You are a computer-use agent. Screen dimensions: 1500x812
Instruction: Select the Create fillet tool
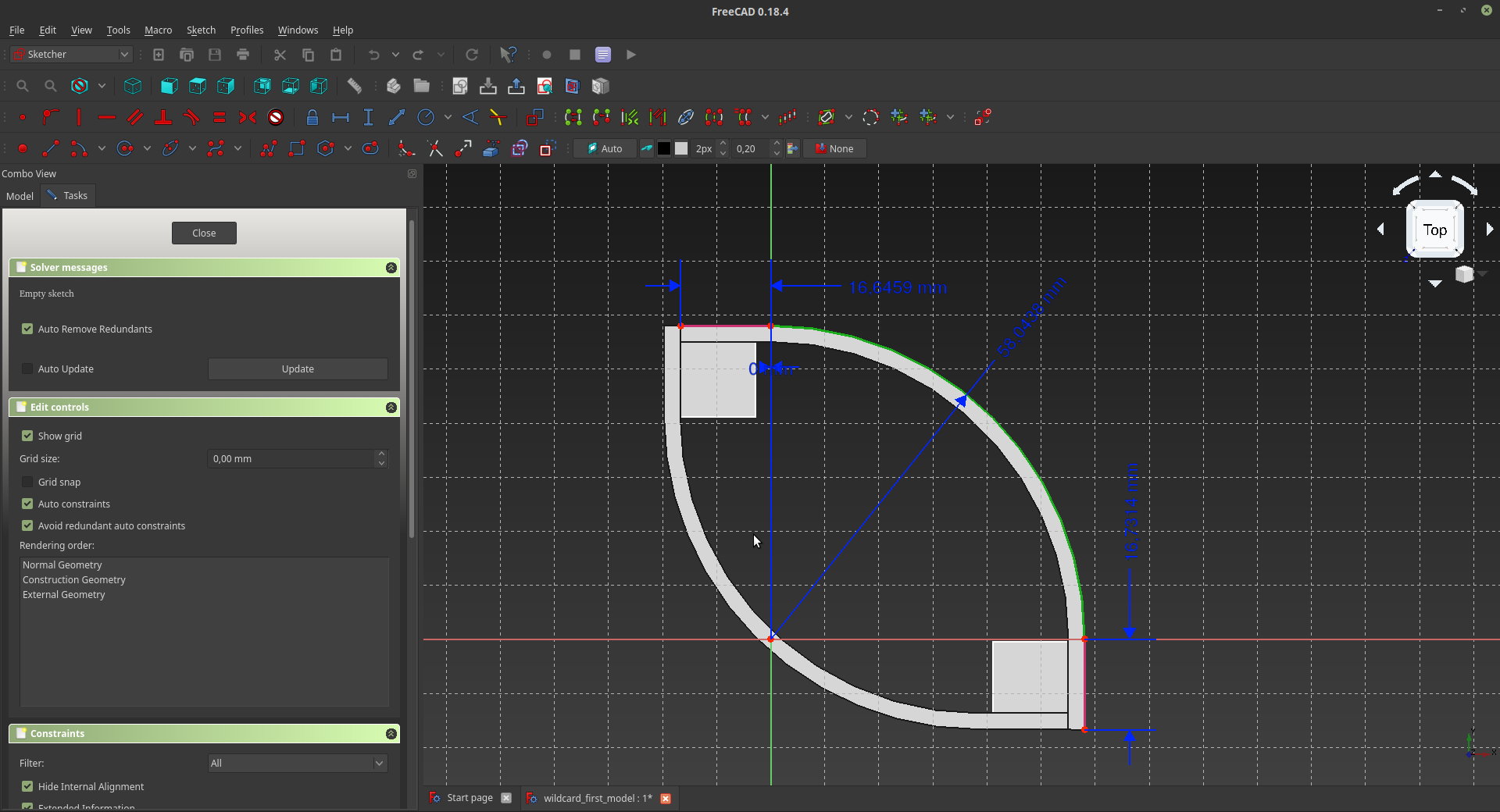(x=406, y=148)
